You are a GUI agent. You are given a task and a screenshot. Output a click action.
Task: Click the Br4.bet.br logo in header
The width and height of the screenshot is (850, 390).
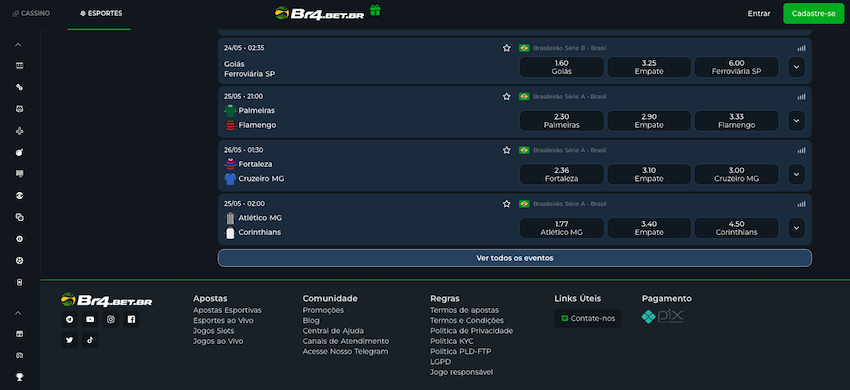click(x=319, y=13)
